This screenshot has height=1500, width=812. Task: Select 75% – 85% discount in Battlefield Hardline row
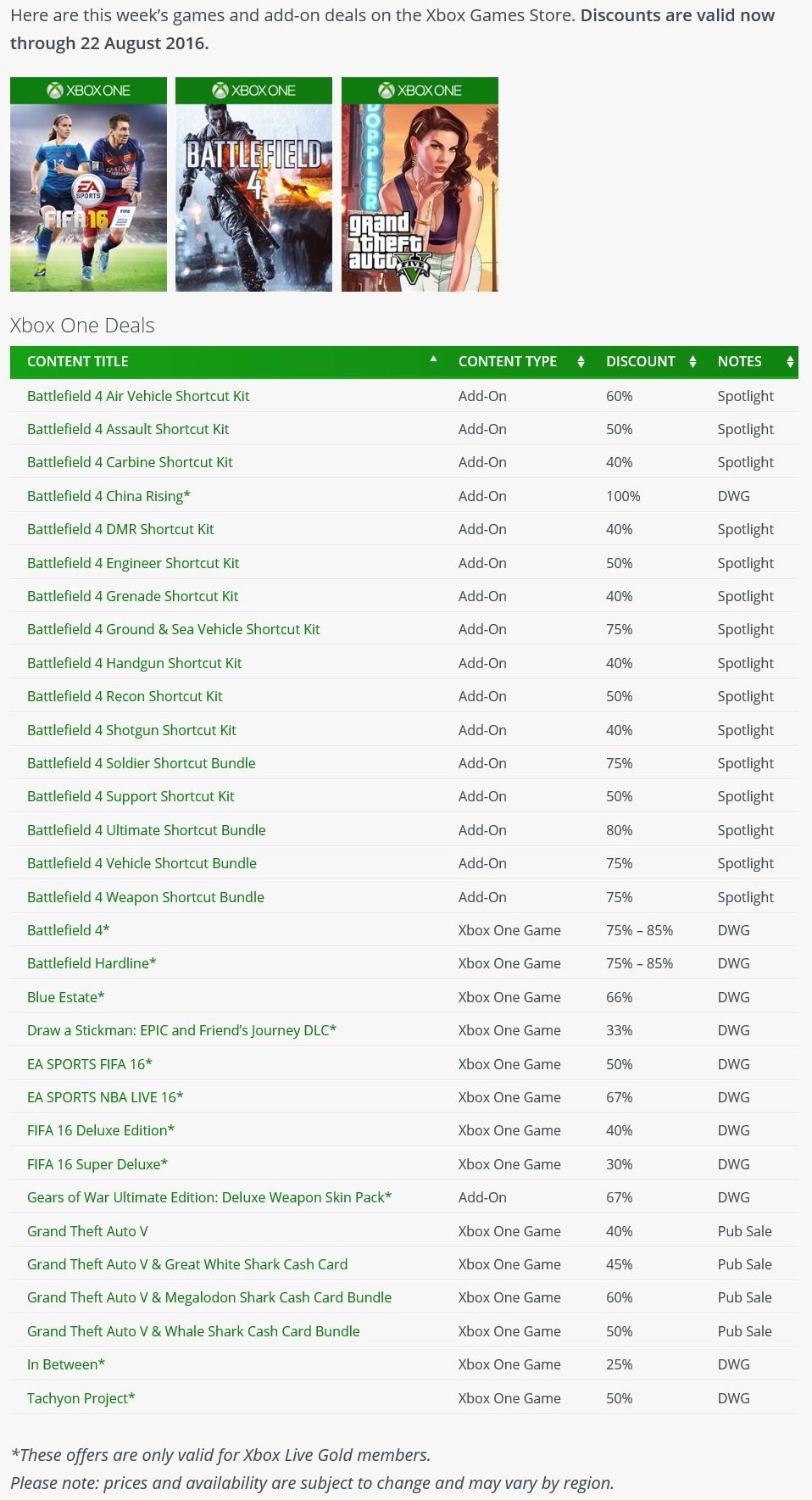click(x=640, y=963)
